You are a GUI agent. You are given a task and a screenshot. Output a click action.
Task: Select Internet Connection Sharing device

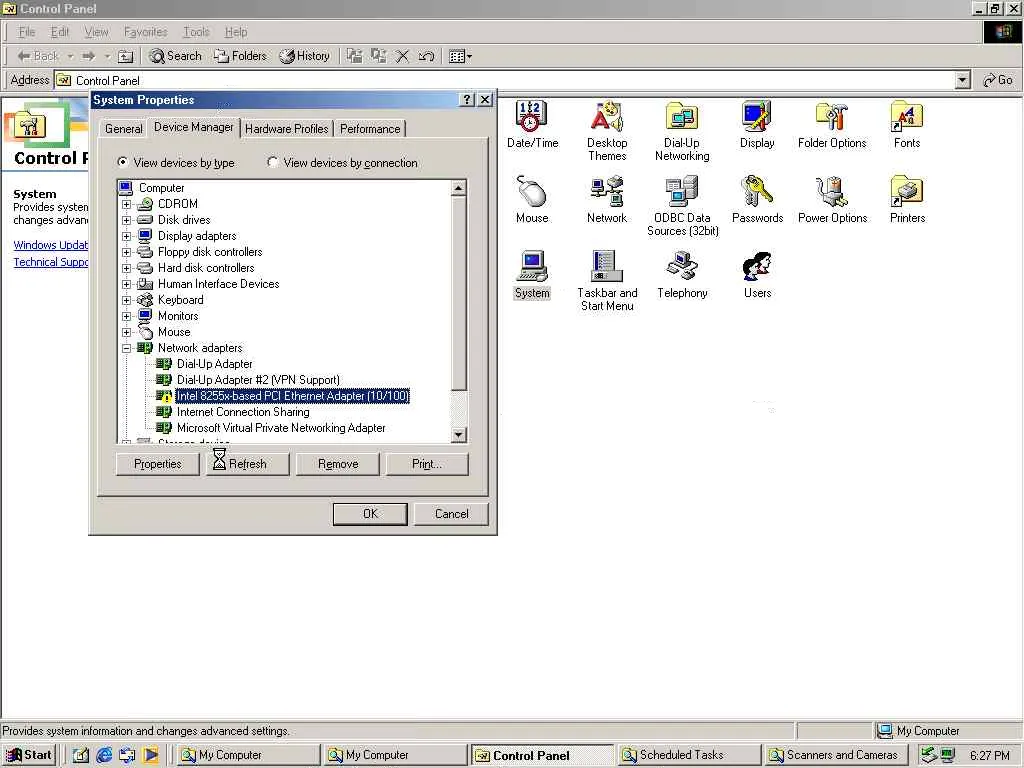(243, 412)
